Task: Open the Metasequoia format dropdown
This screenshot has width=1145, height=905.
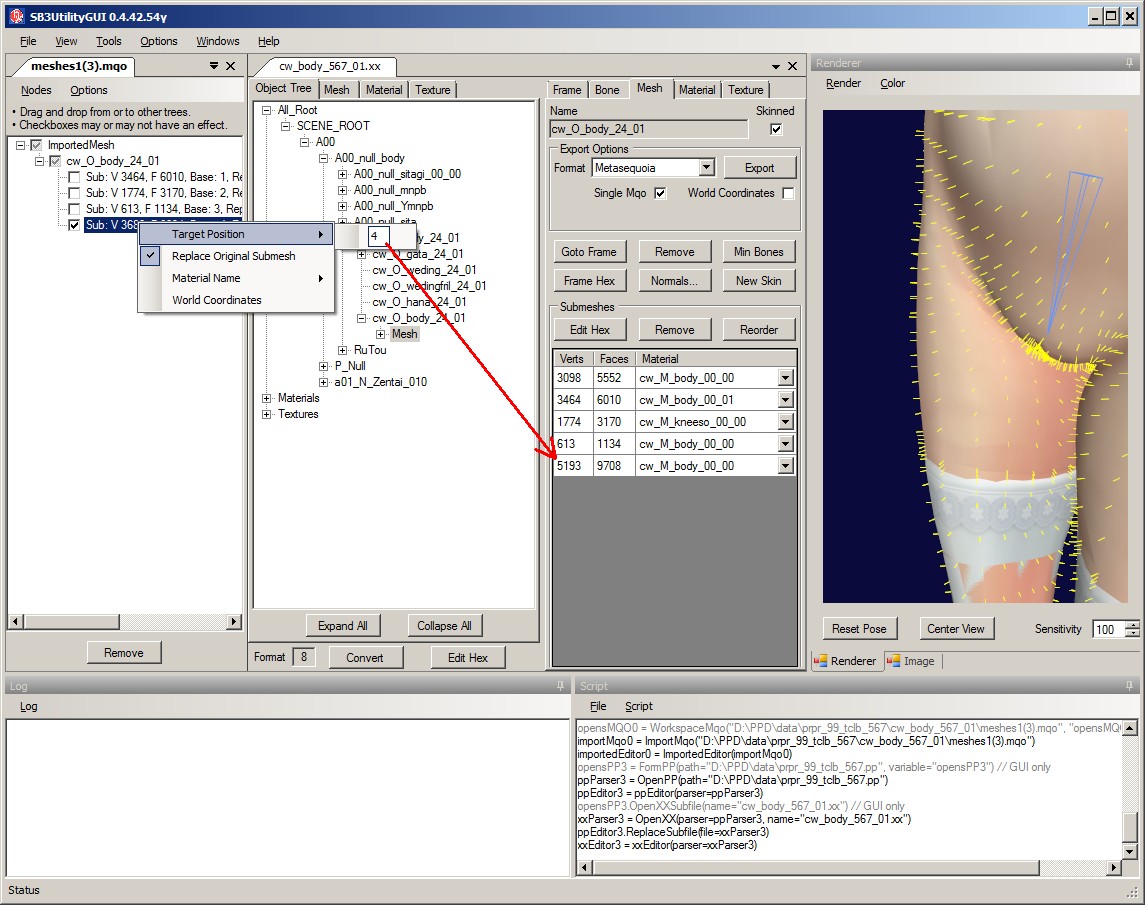Action: click(x=706, y=168)
